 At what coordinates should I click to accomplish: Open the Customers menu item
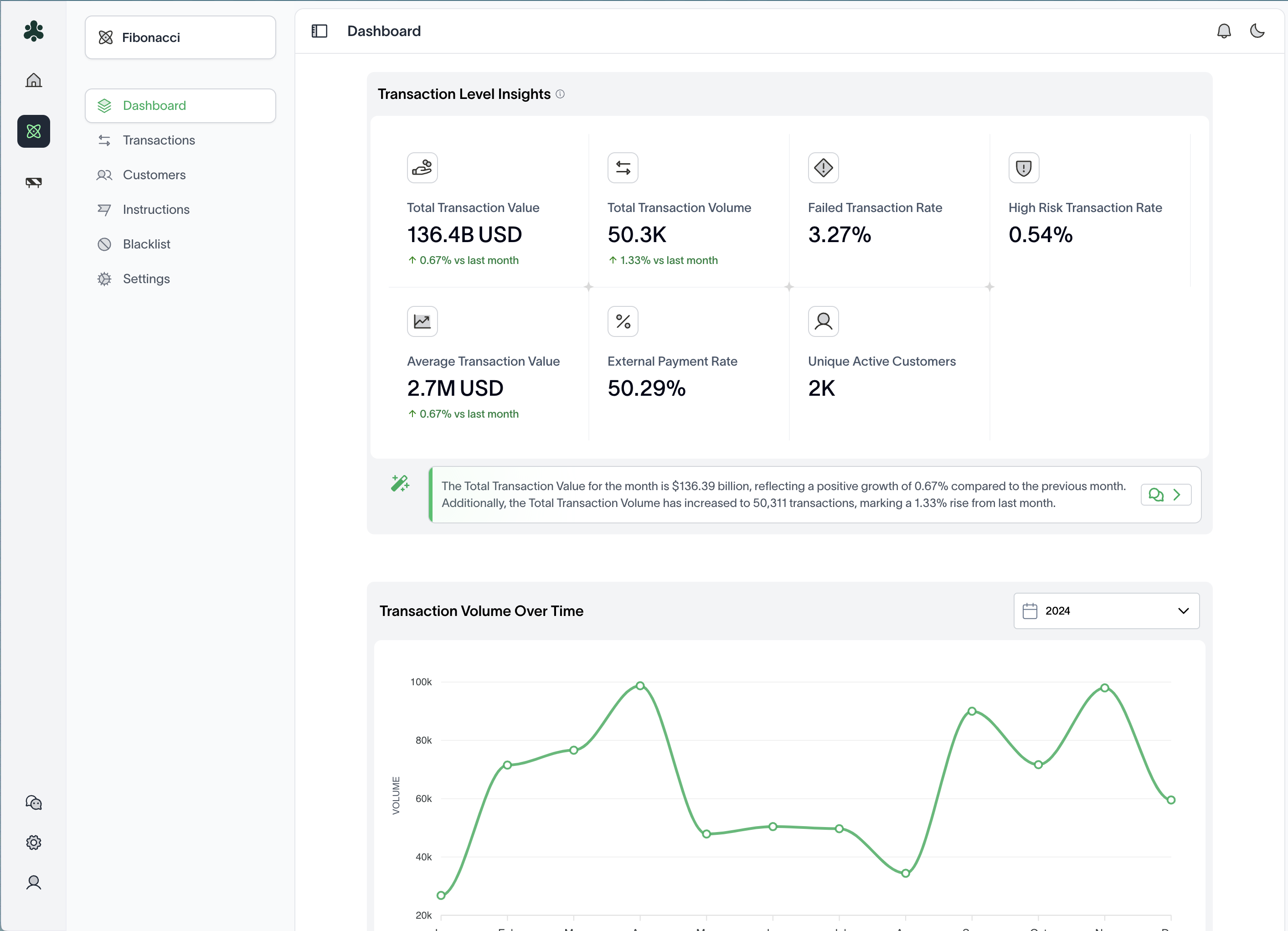[x=154, y=175]
